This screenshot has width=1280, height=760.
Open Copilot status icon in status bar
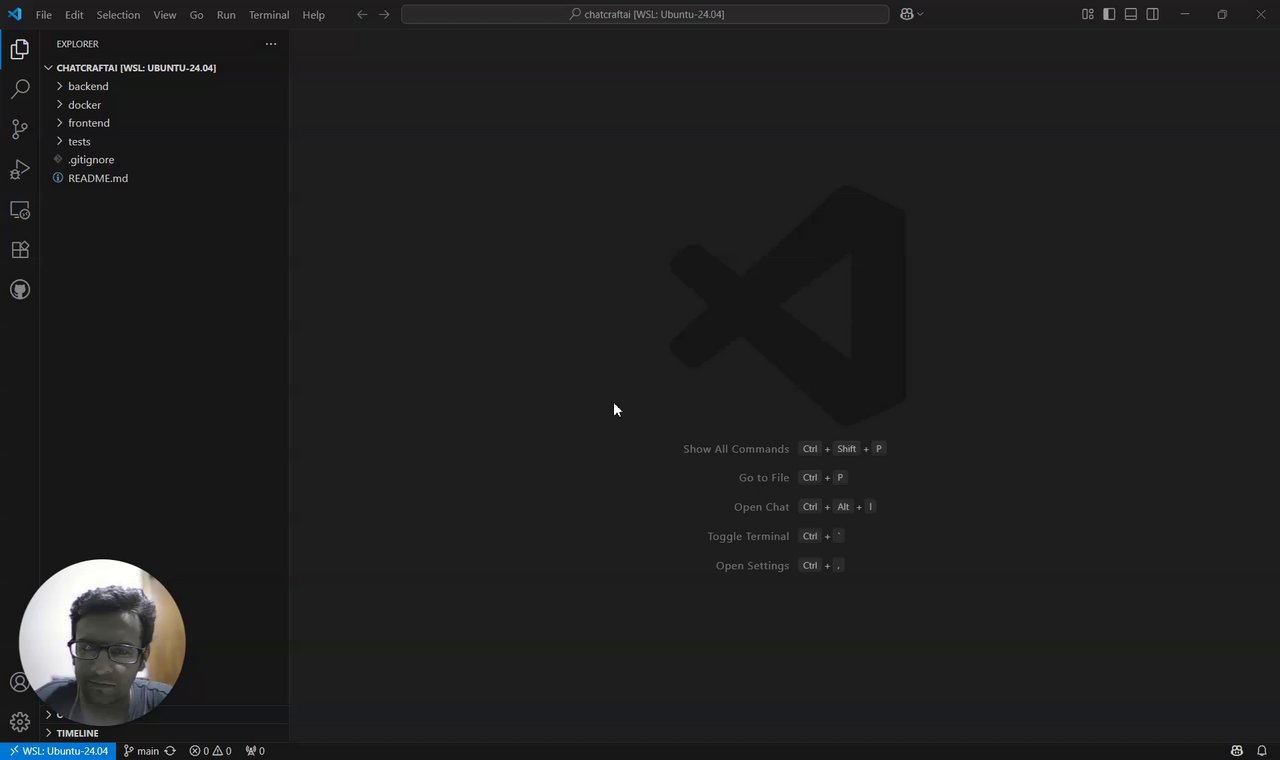pyautogui.click(x=1237, y=751)
